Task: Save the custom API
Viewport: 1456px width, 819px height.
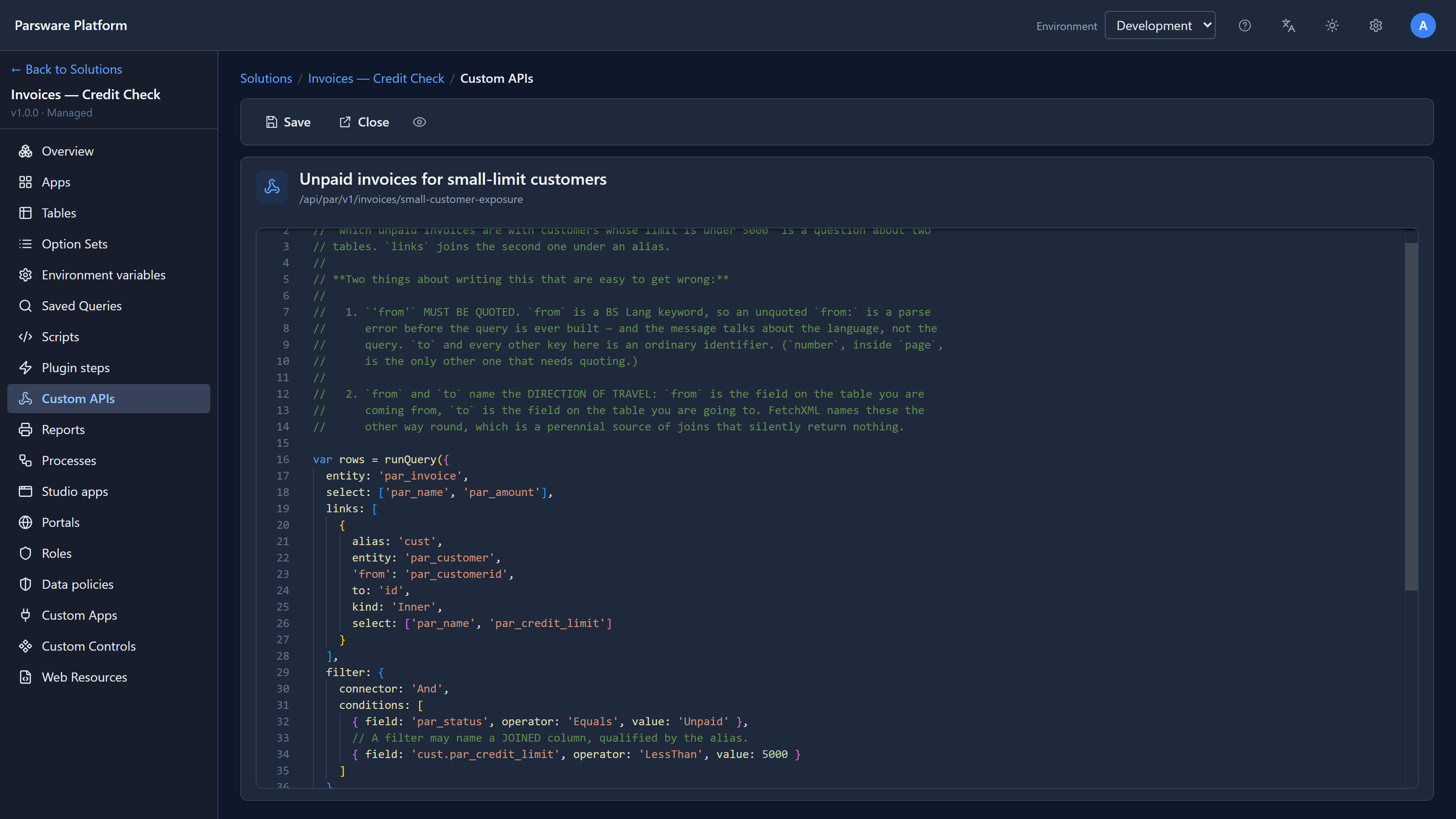Action: pyautogui.click(x=288, y=122)
